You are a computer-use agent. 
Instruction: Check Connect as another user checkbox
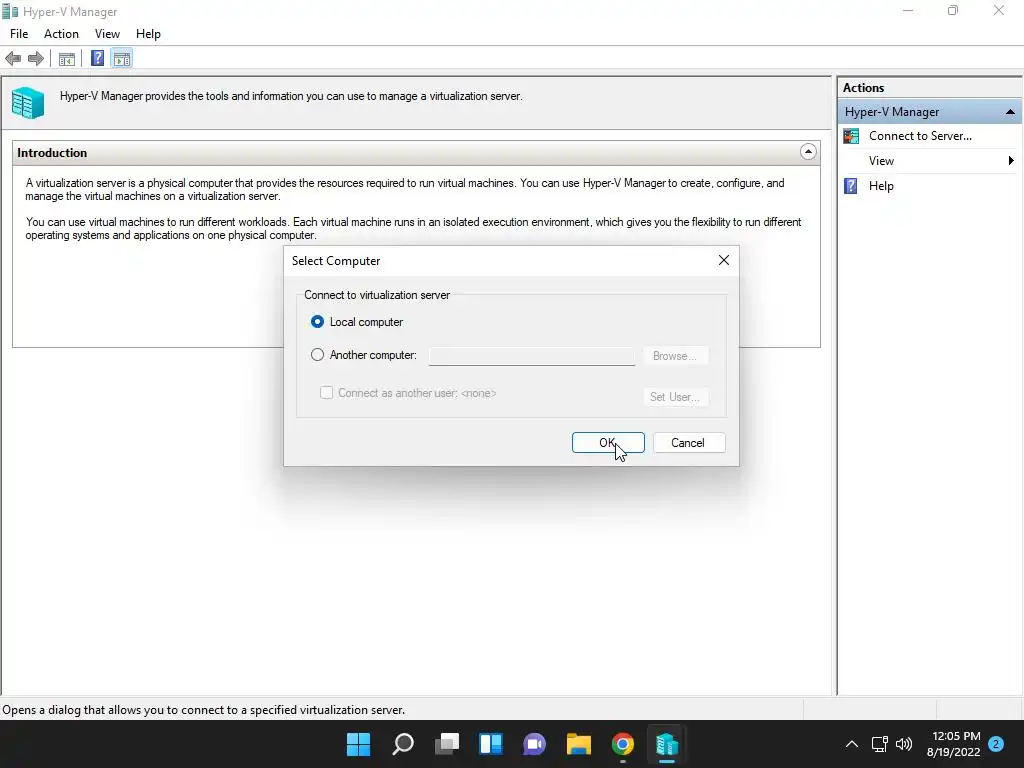tap(327, 392)
